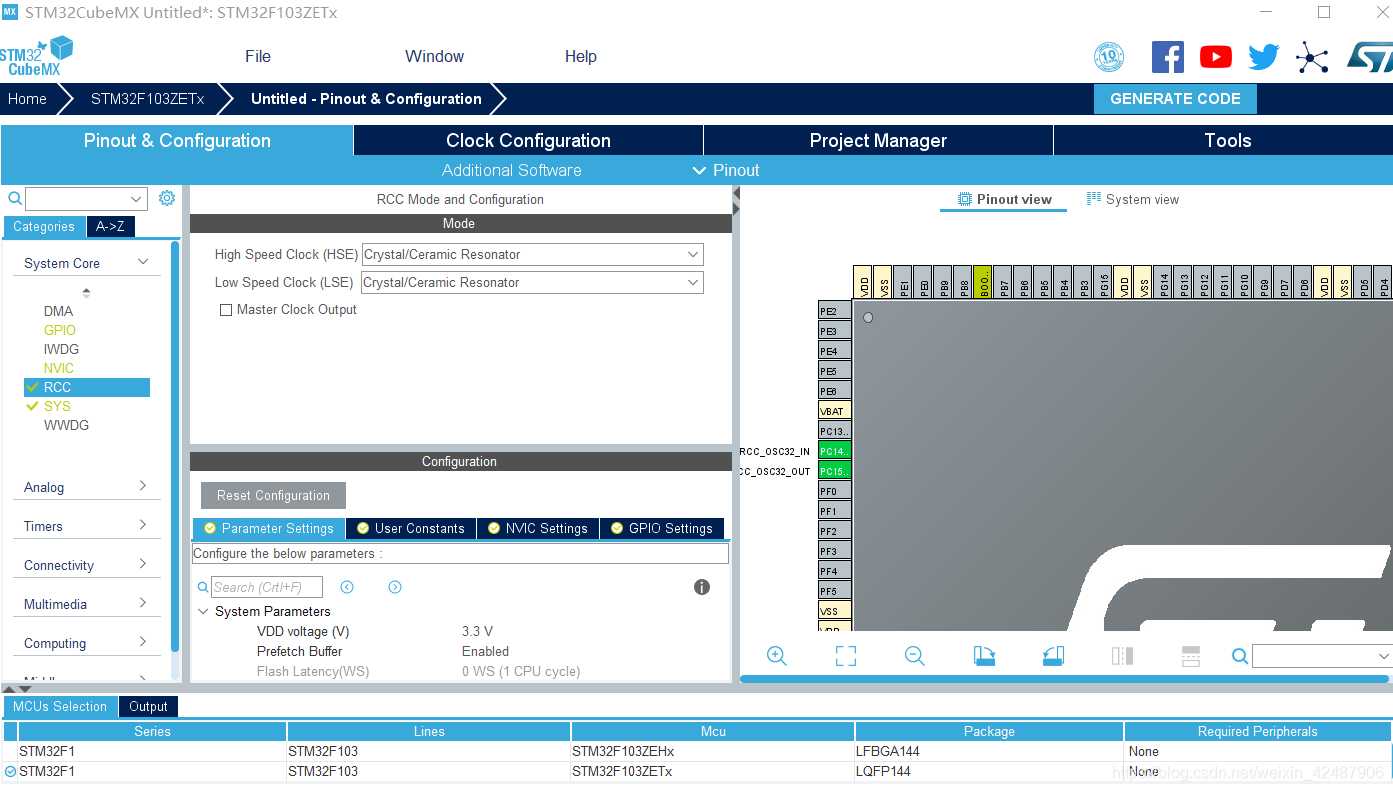Open the User Constants tab
Image resolution: width=1393 pixels, height=791 pixels.
tap(411, 528)
